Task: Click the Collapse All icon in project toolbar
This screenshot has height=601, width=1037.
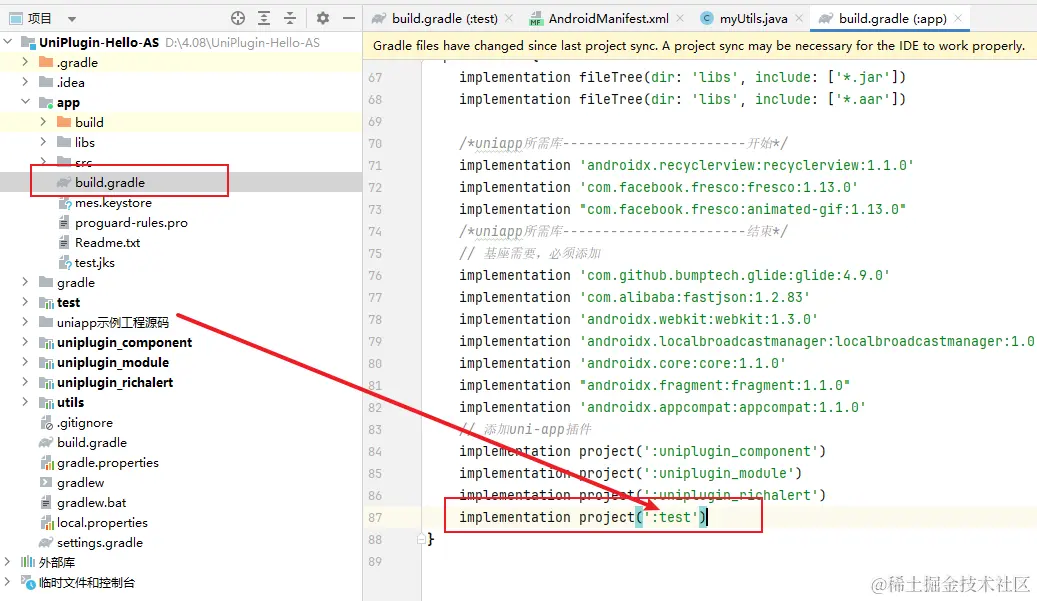Action: pyautogui.click(x=290, y=19)
